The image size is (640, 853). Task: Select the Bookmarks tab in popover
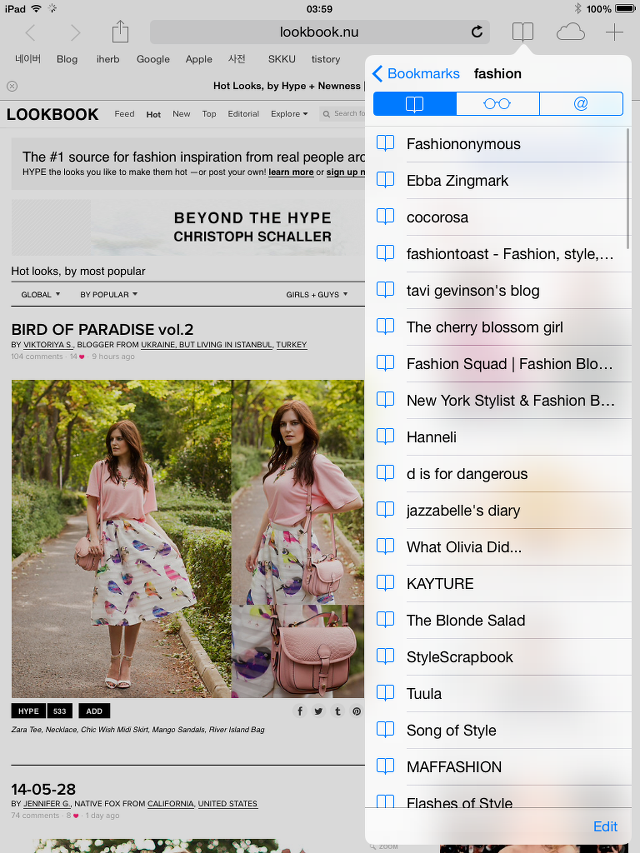(x=415, y=103)
